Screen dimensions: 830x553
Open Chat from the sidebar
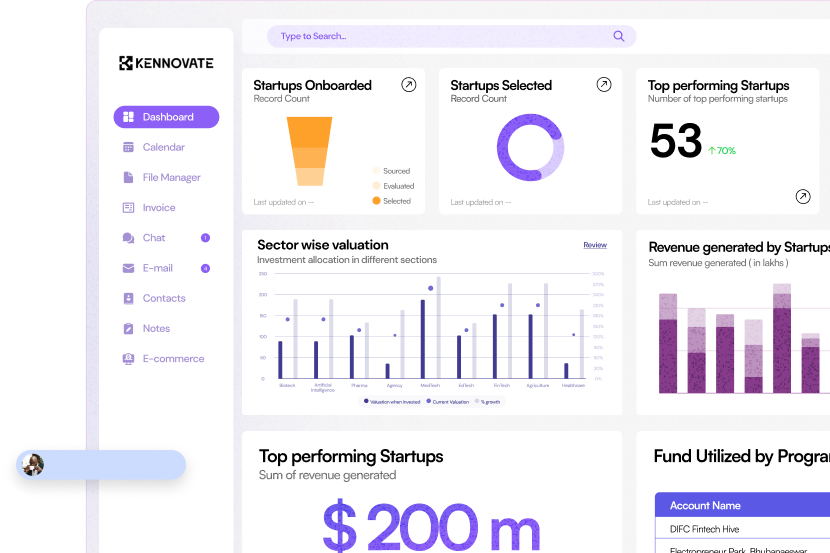click(154, 238)
